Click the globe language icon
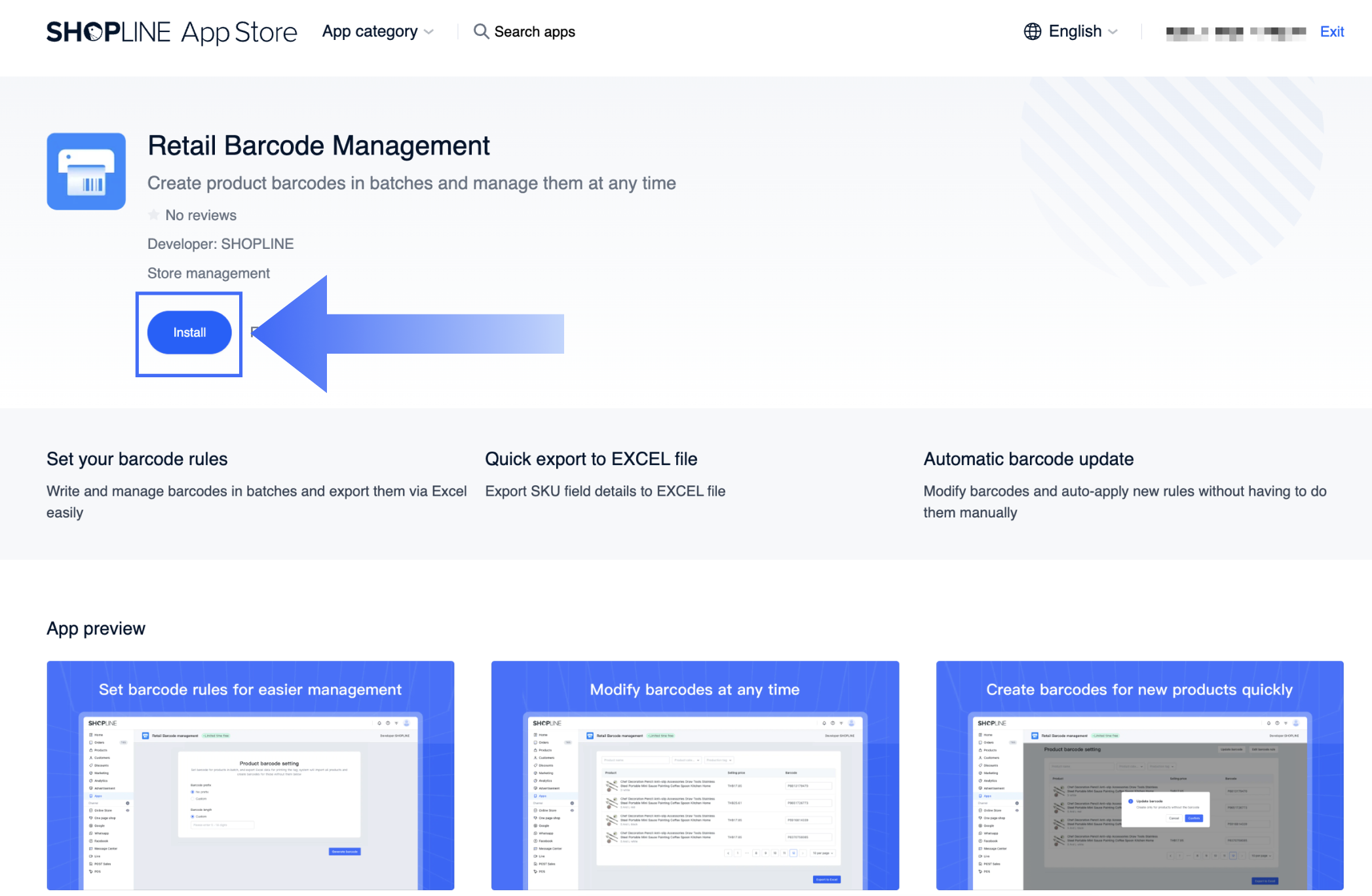Screen dimensions: 1372x896 coord(1032,31)
